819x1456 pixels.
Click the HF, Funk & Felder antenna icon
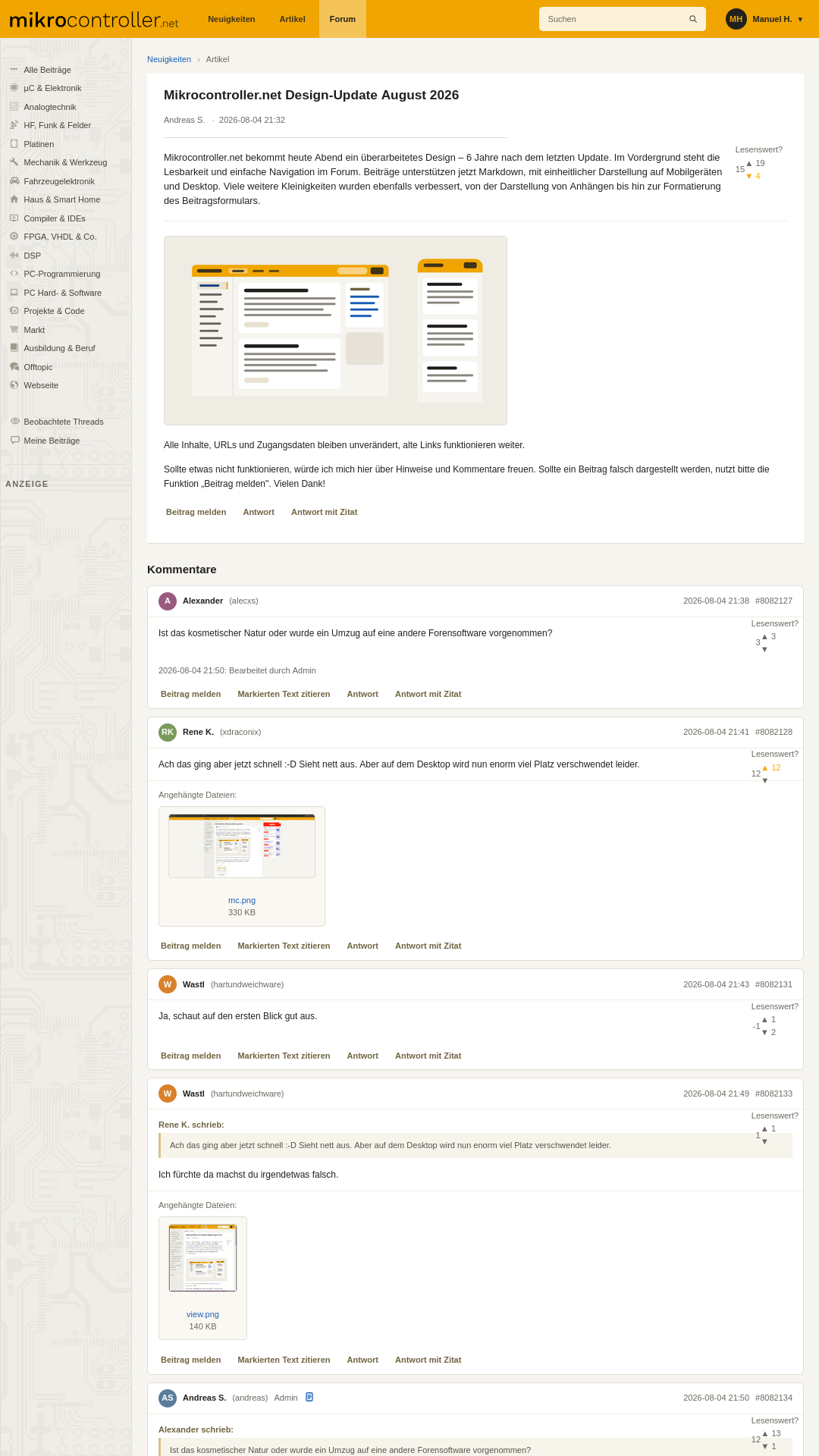click(14, 125)
